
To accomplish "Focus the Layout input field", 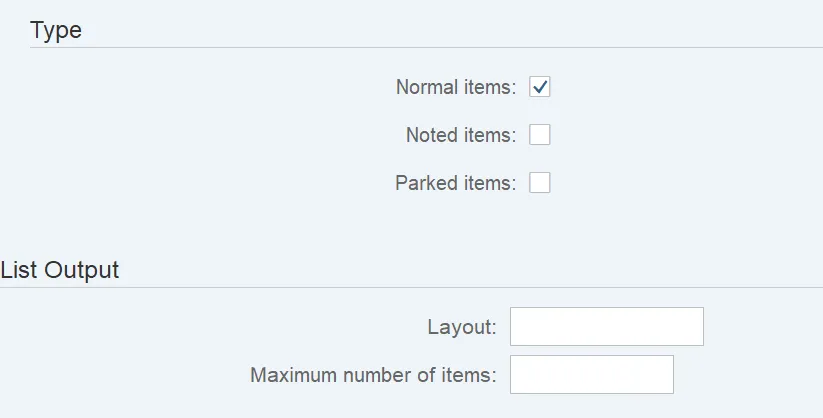I will 607,327.
